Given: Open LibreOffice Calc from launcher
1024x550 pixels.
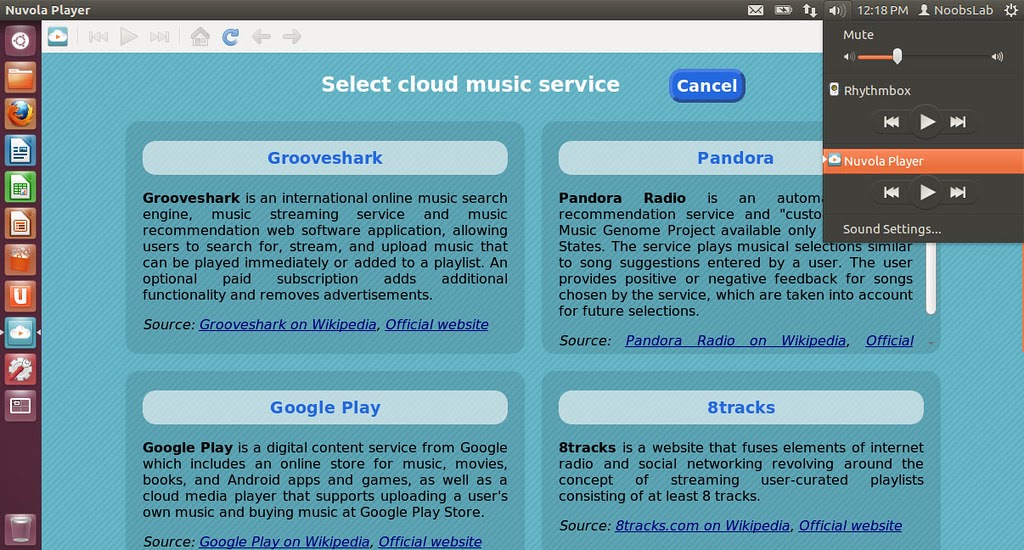Looking at the screenshot, I should (20, 187).
